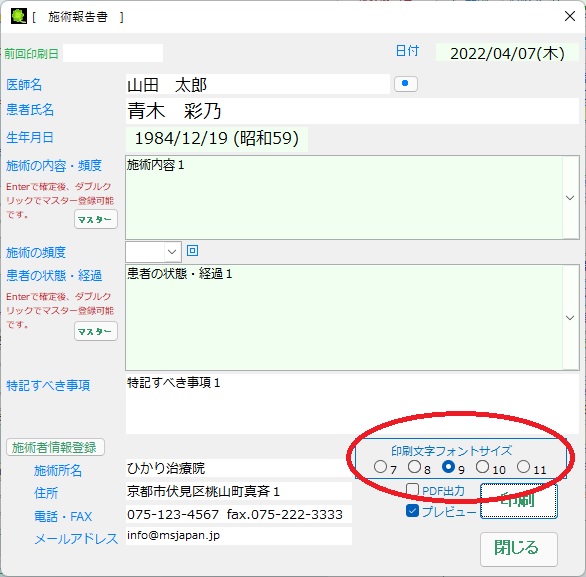Expand the 患者の状態・経過 box chevron

click(x=570, y=318)
